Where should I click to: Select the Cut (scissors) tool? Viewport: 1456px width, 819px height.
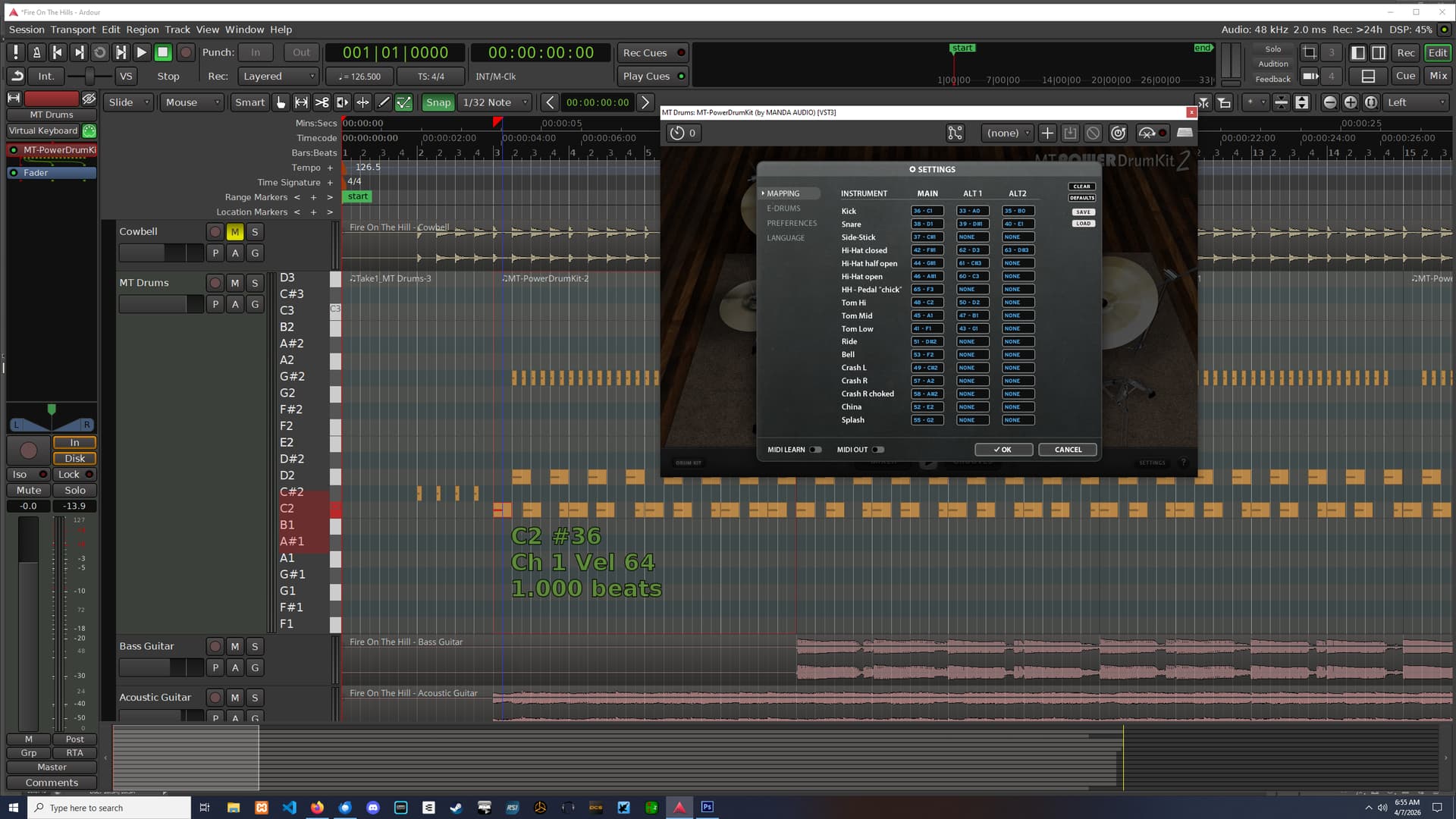click(322, 102)
